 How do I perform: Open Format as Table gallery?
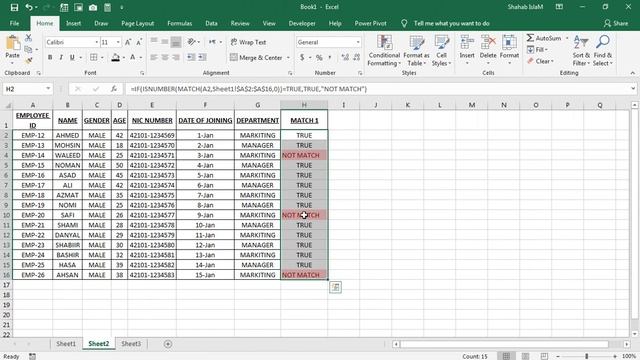click(x=416, y=51)
